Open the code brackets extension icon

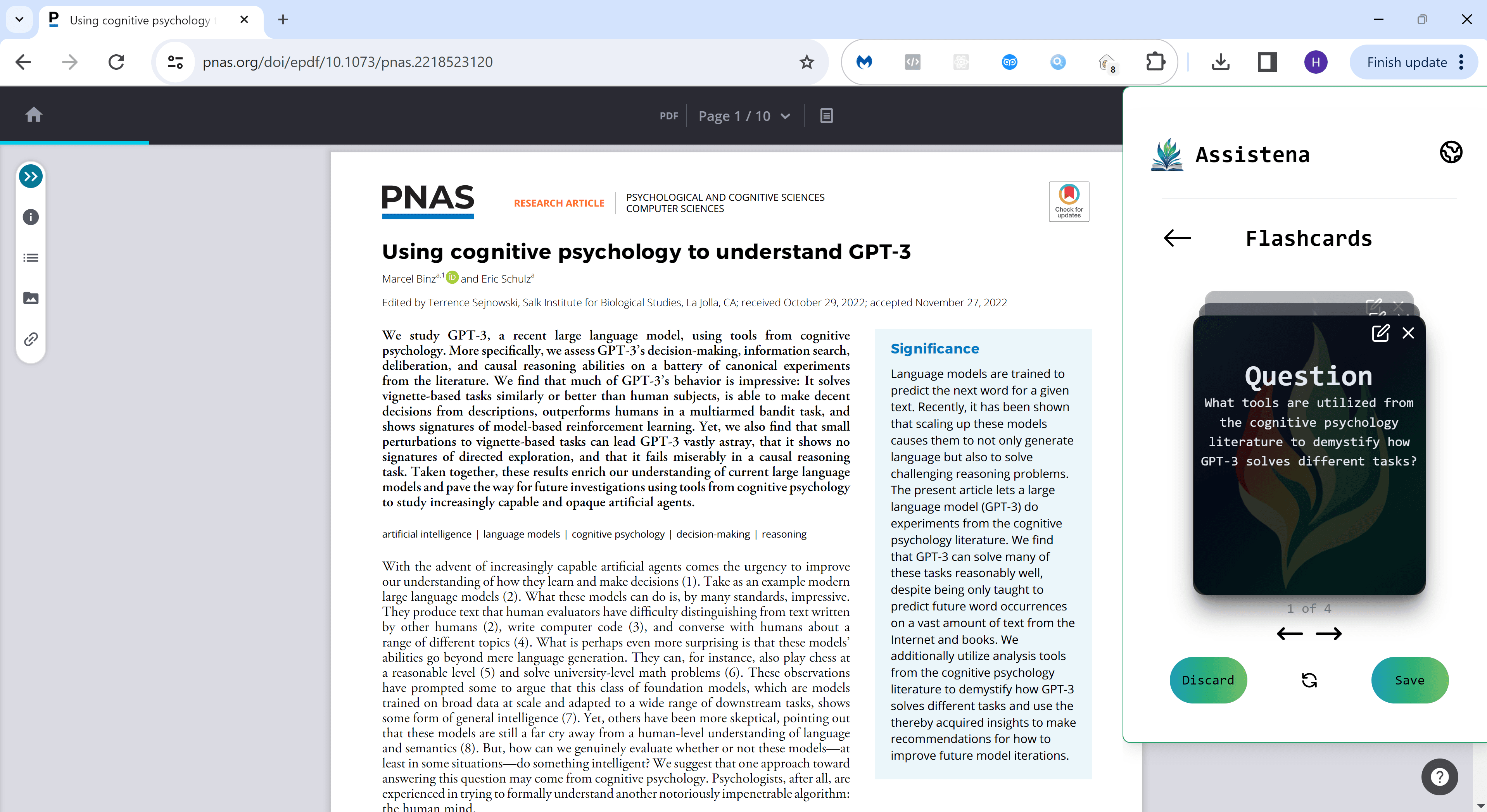(912, 62)
